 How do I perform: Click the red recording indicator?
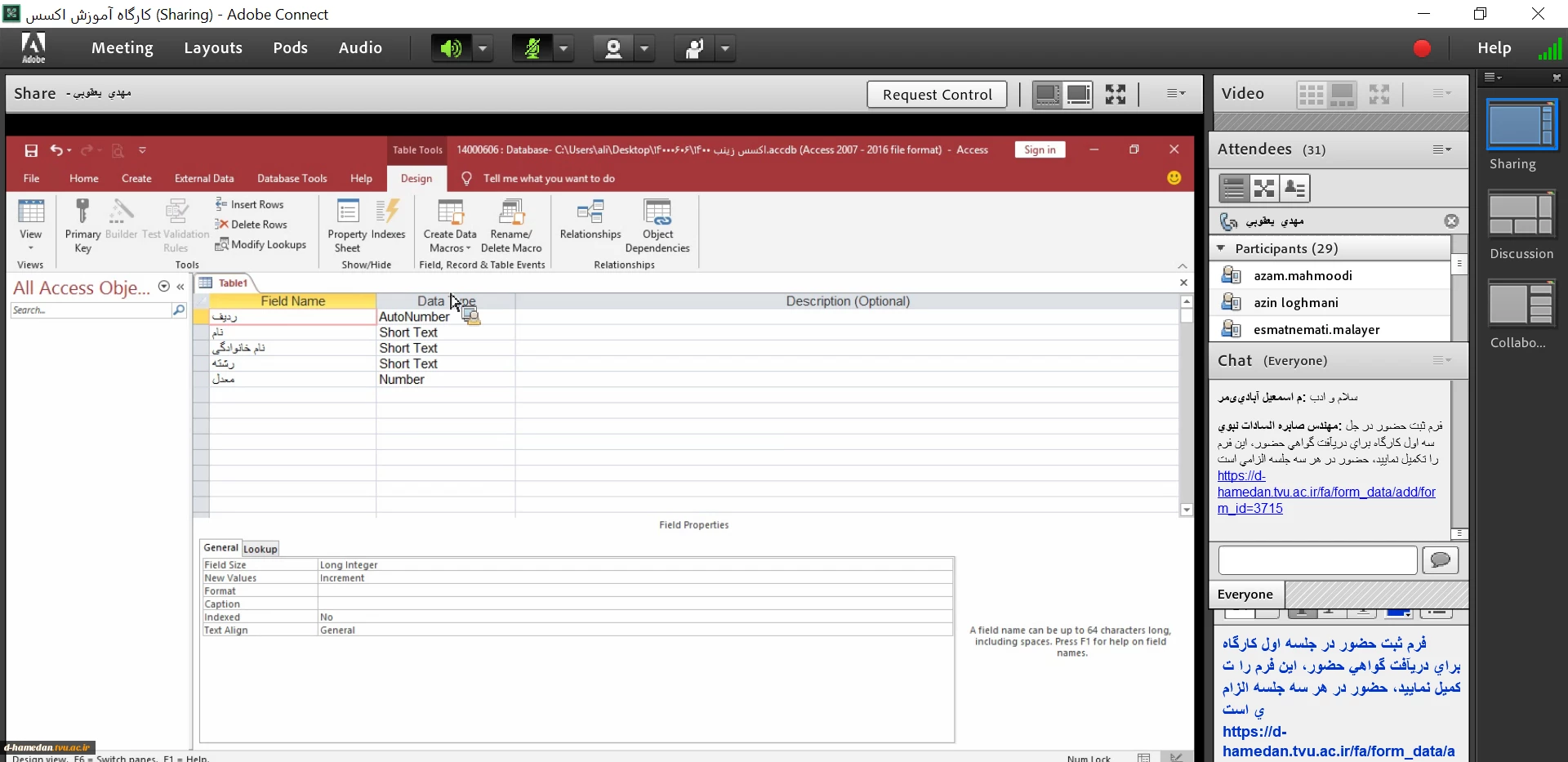pos(1422,48)
